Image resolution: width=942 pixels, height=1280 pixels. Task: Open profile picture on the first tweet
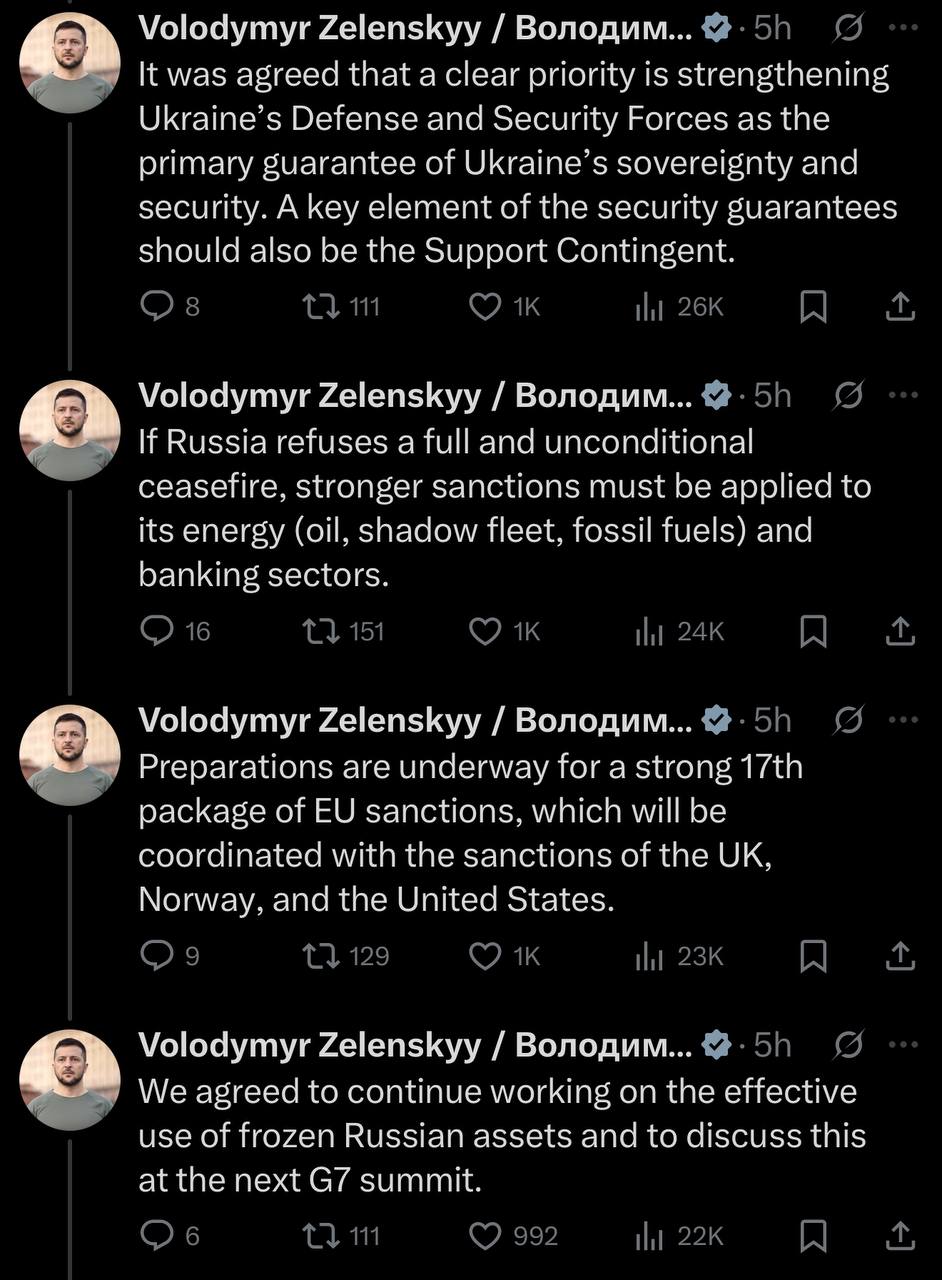70,62
